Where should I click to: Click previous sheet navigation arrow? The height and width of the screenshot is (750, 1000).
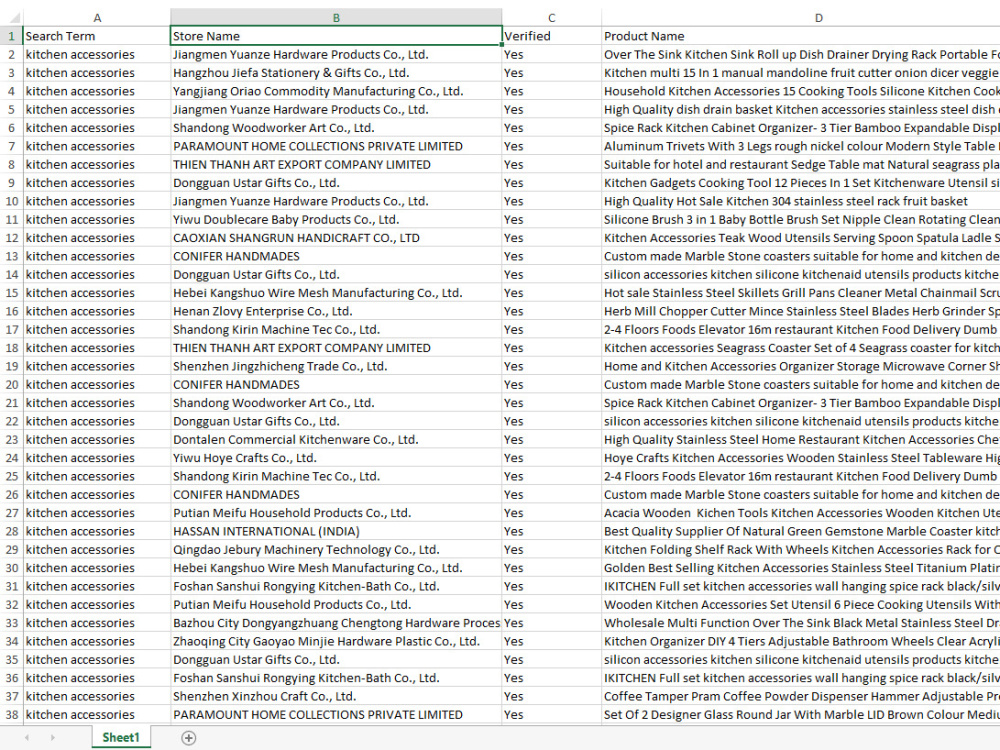27,738
